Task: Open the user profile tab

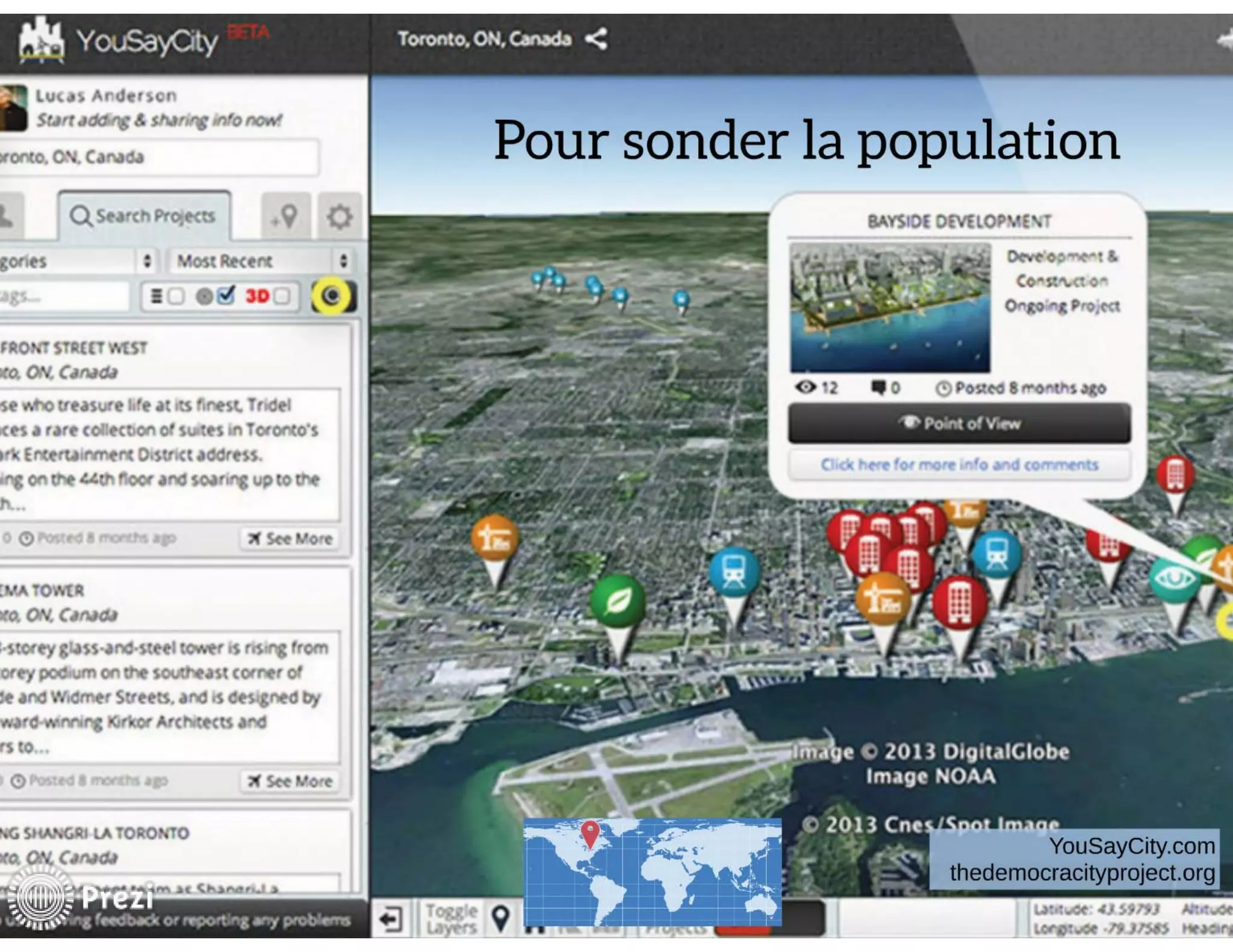Action: pos(10,216)
